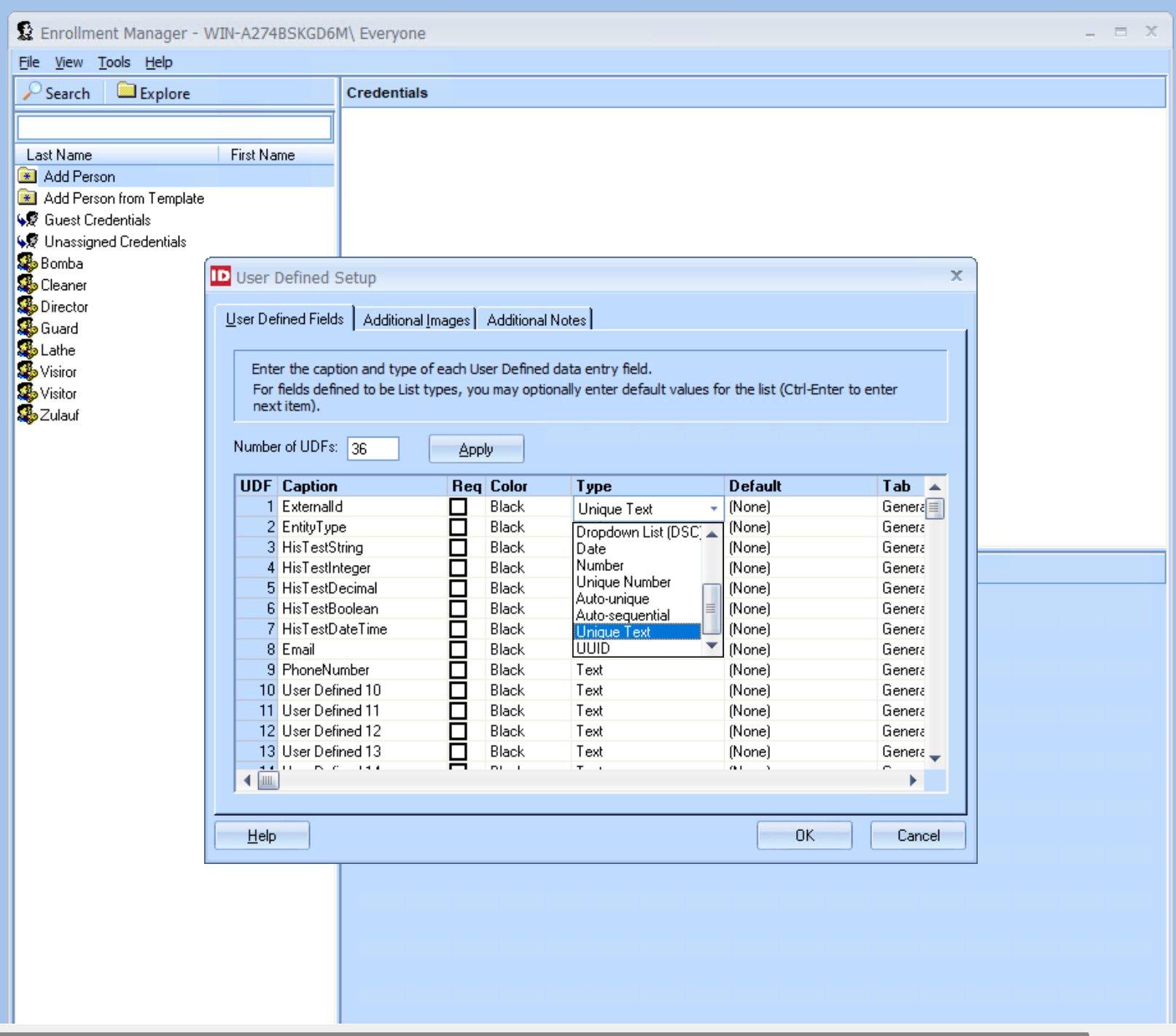Image resolution: width=1176 pixels, height=1036 pixels.
Task: Open the Tools menu
Action: [114, 62]
